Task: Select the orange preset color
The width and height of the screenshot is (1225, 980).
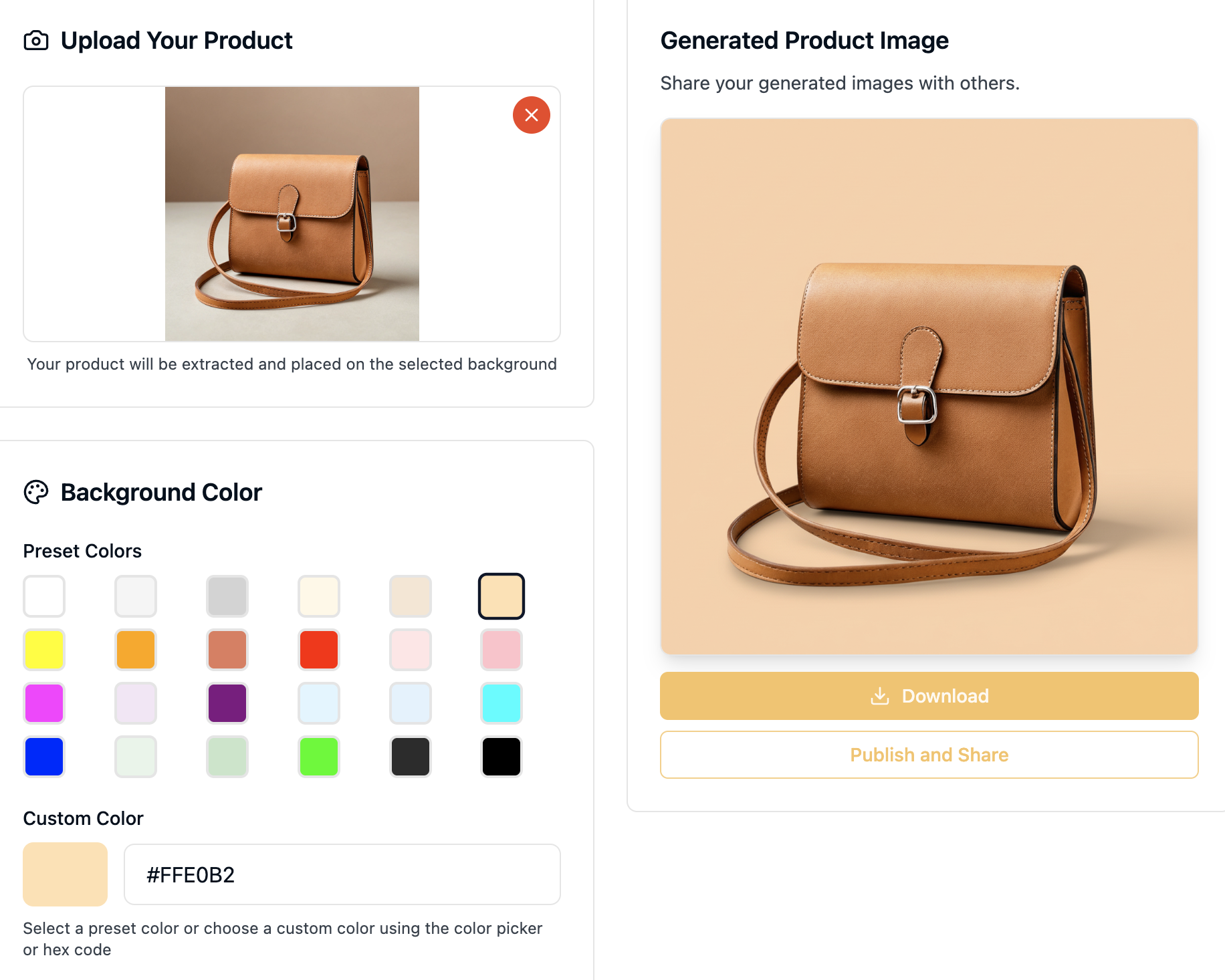Action: pyautogui.click(x=135, y=649)
